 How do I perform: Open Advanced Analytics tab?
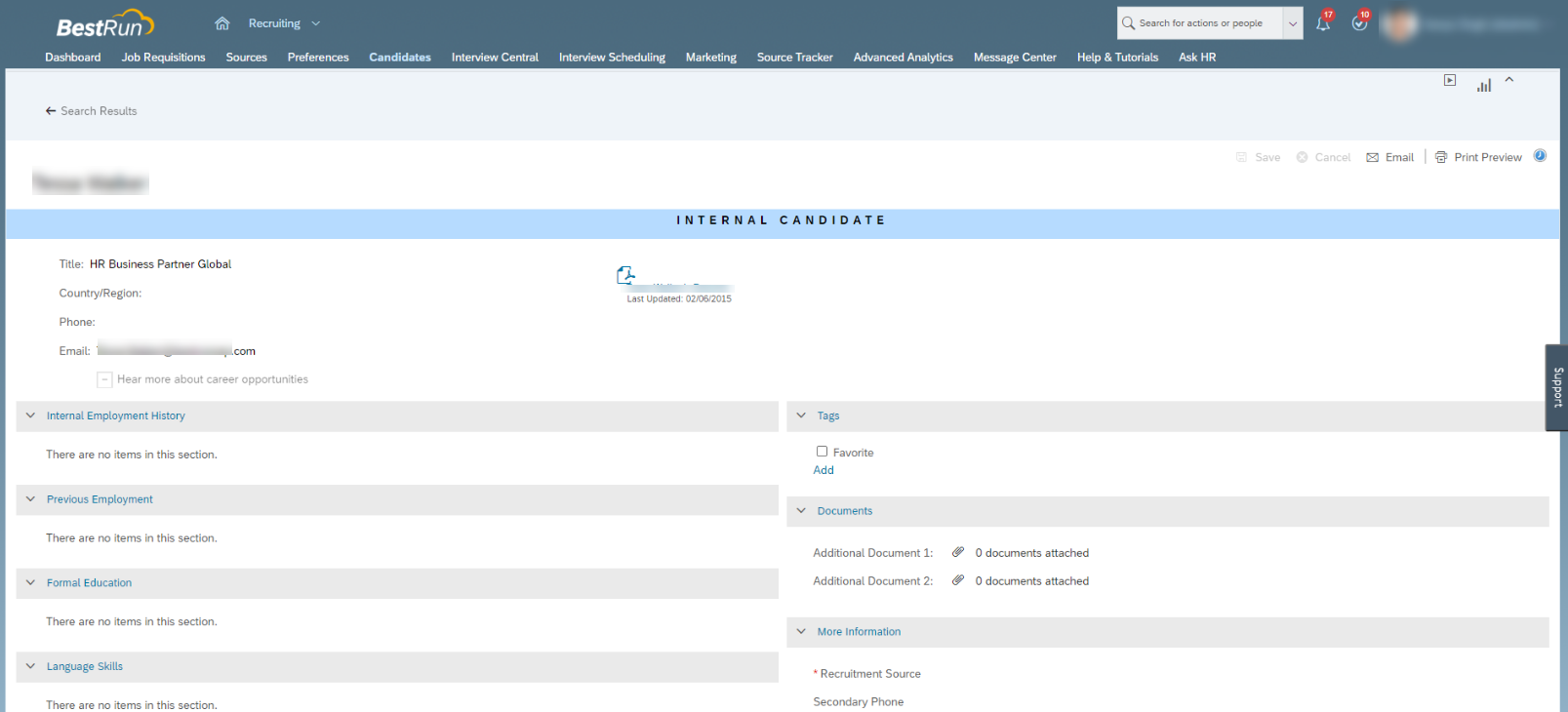(904, 58)
